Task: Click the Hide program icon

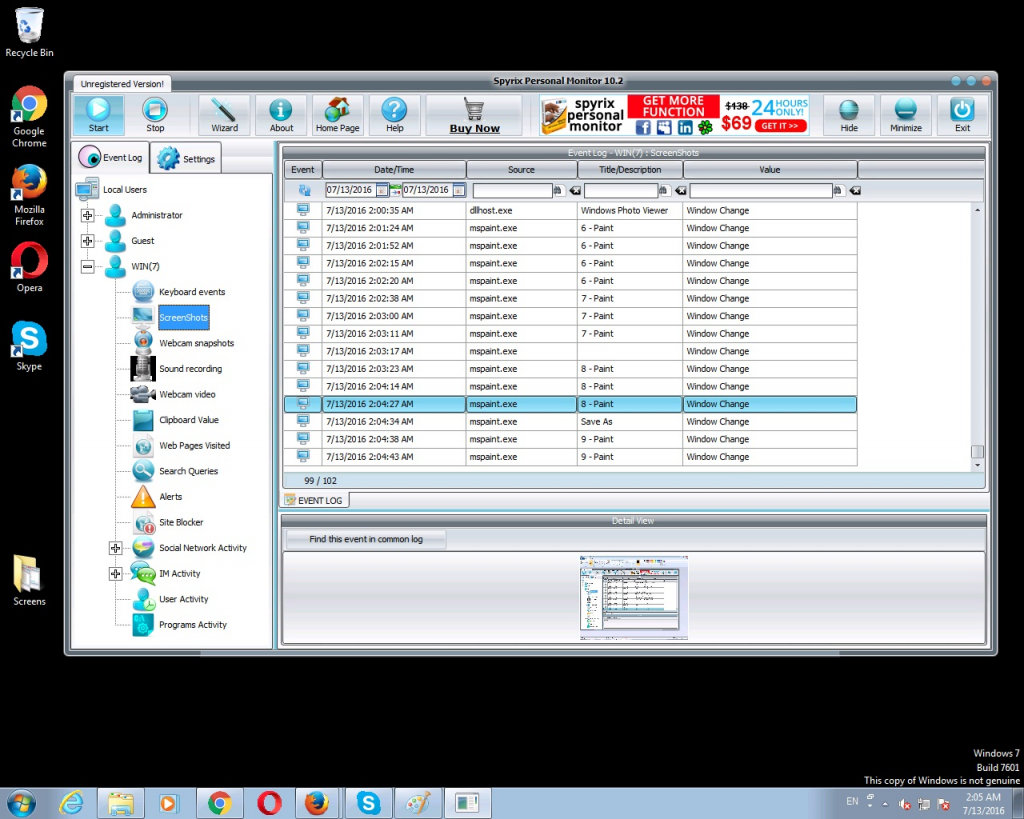Action: (848, 115)
